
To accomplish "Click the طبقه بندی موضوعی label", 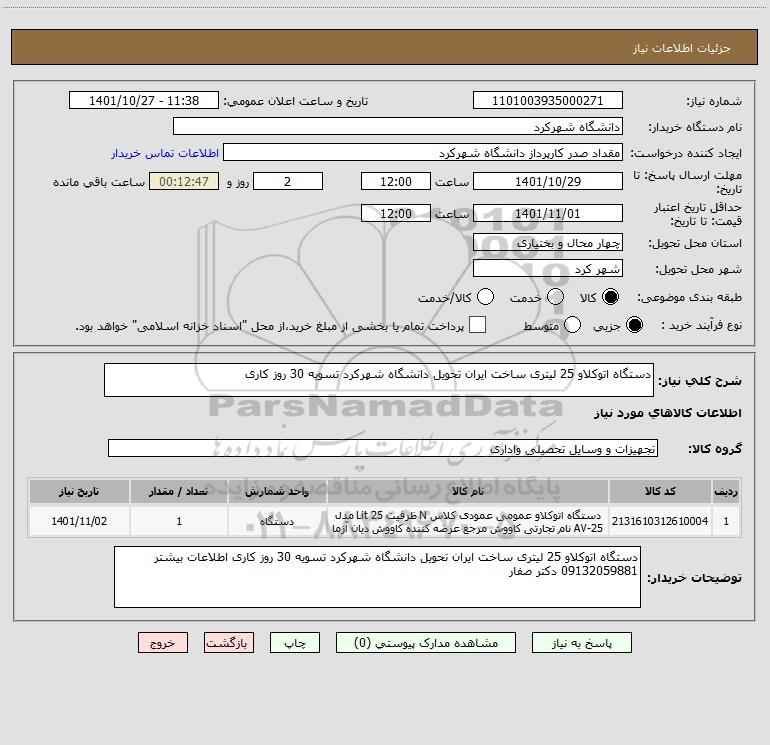I will click(689, 298).
